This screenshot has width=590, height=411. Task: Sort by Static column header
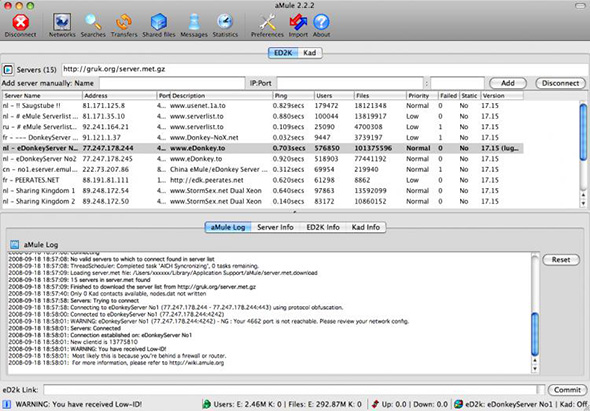(469, 96)
